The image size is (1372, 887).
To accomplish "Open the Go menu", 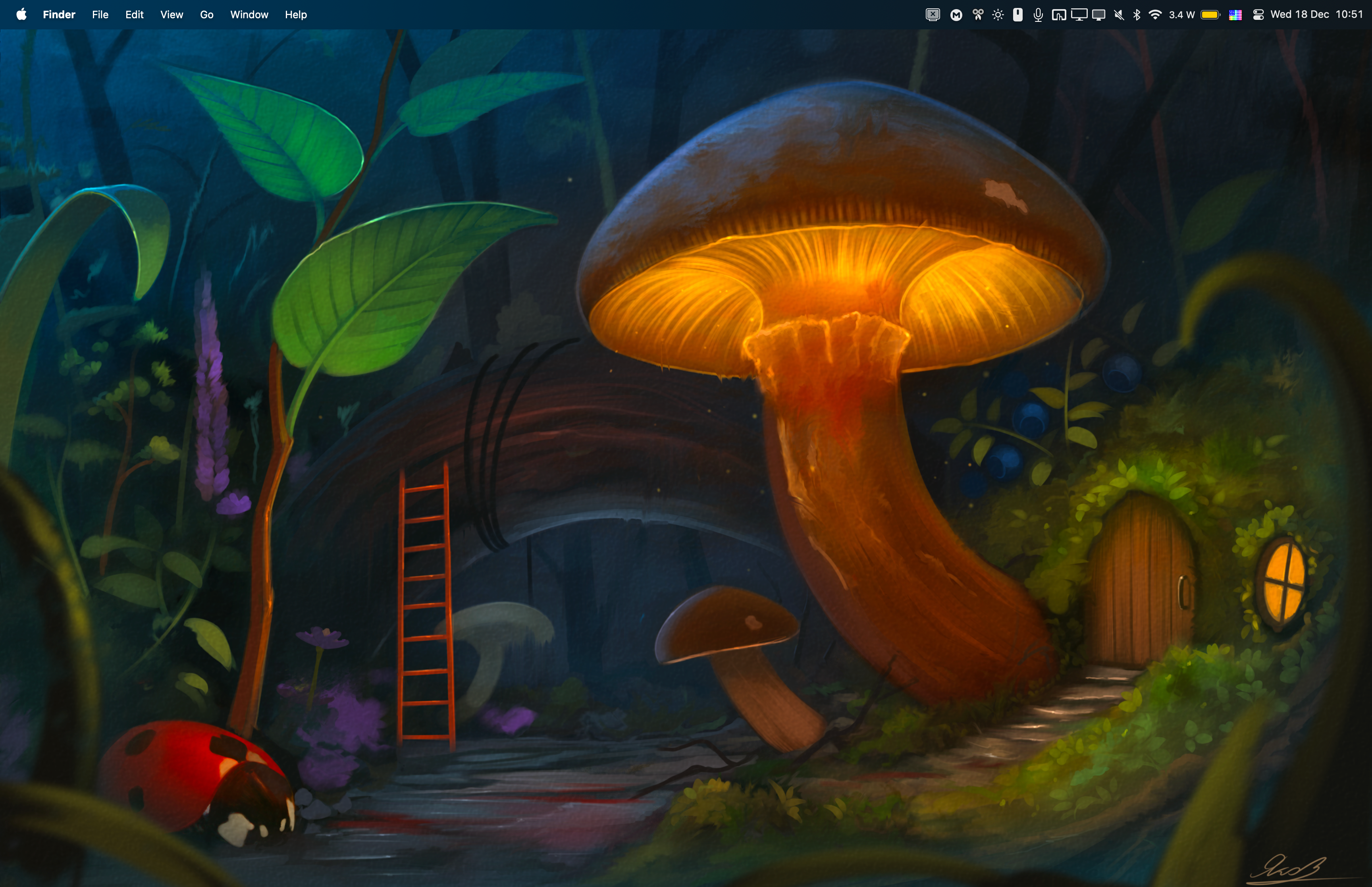I will click(x=207, y=14).
